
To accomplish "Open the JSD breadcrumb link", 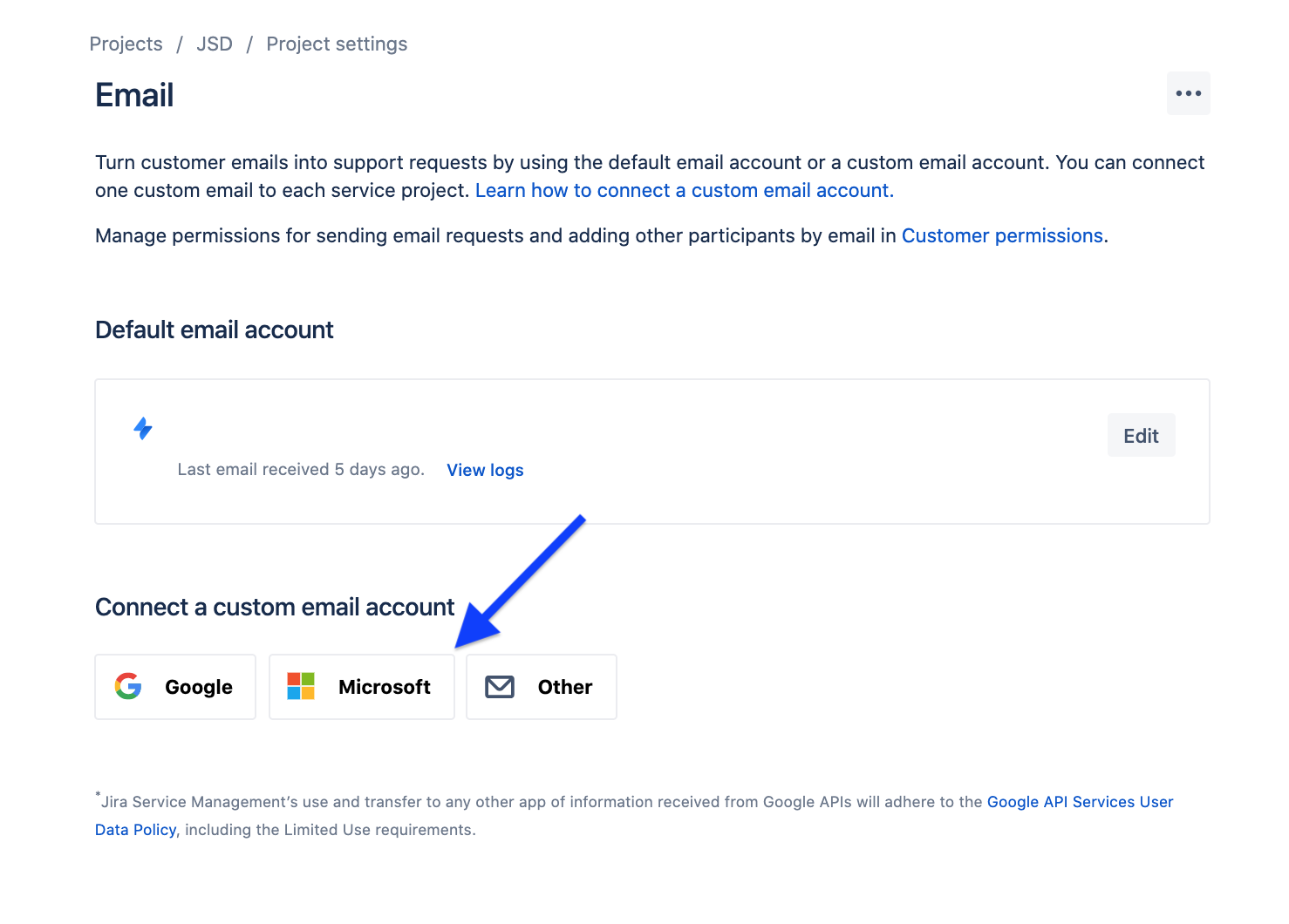I will (215, 44).
